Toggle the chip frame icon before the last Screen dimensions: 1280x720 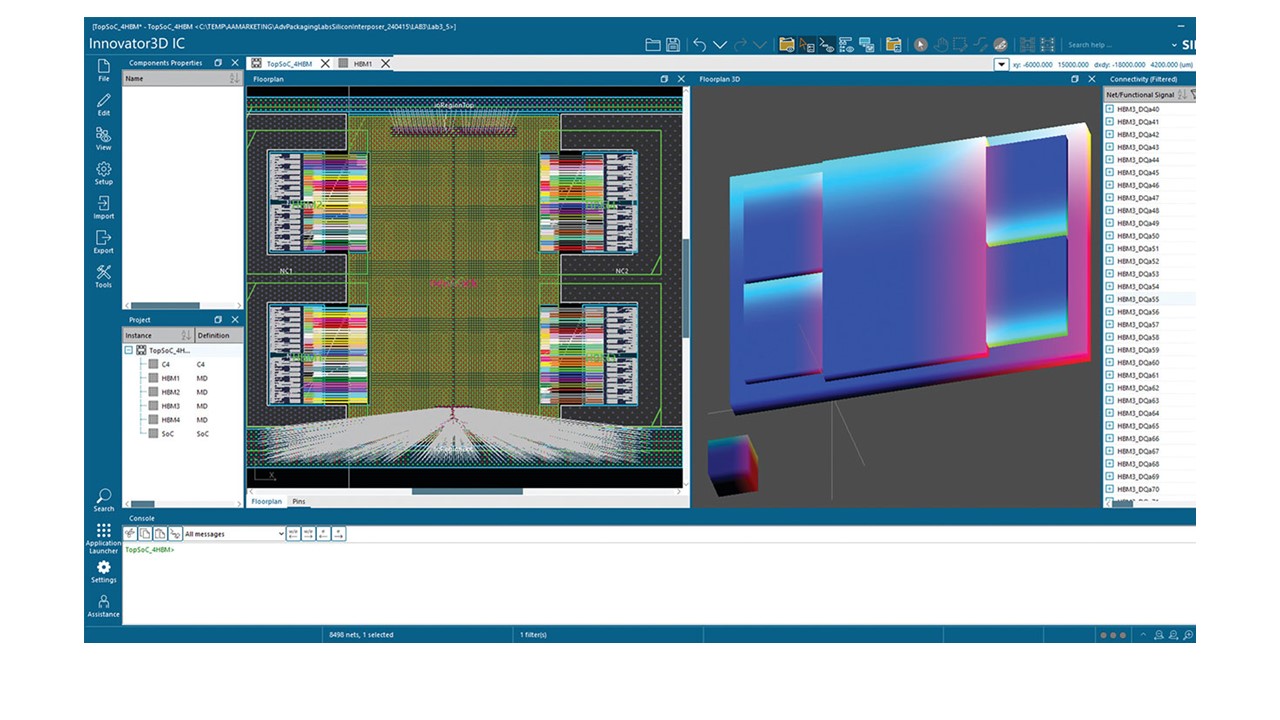click(x=1026, y=45)
